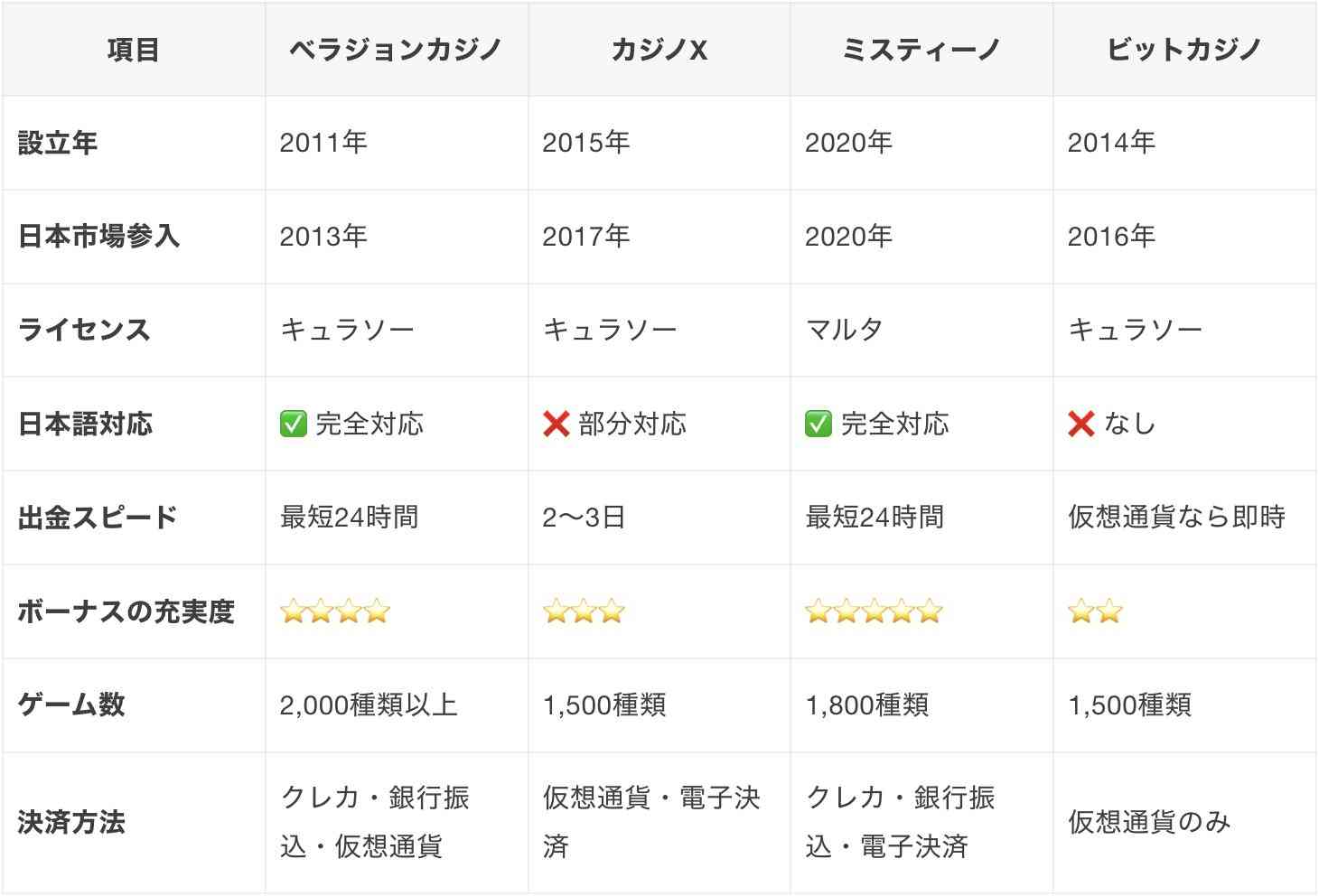
Task: Click the green checkmark beside ベラジョンカジノ 完全対応
Action: coord(294,424)
